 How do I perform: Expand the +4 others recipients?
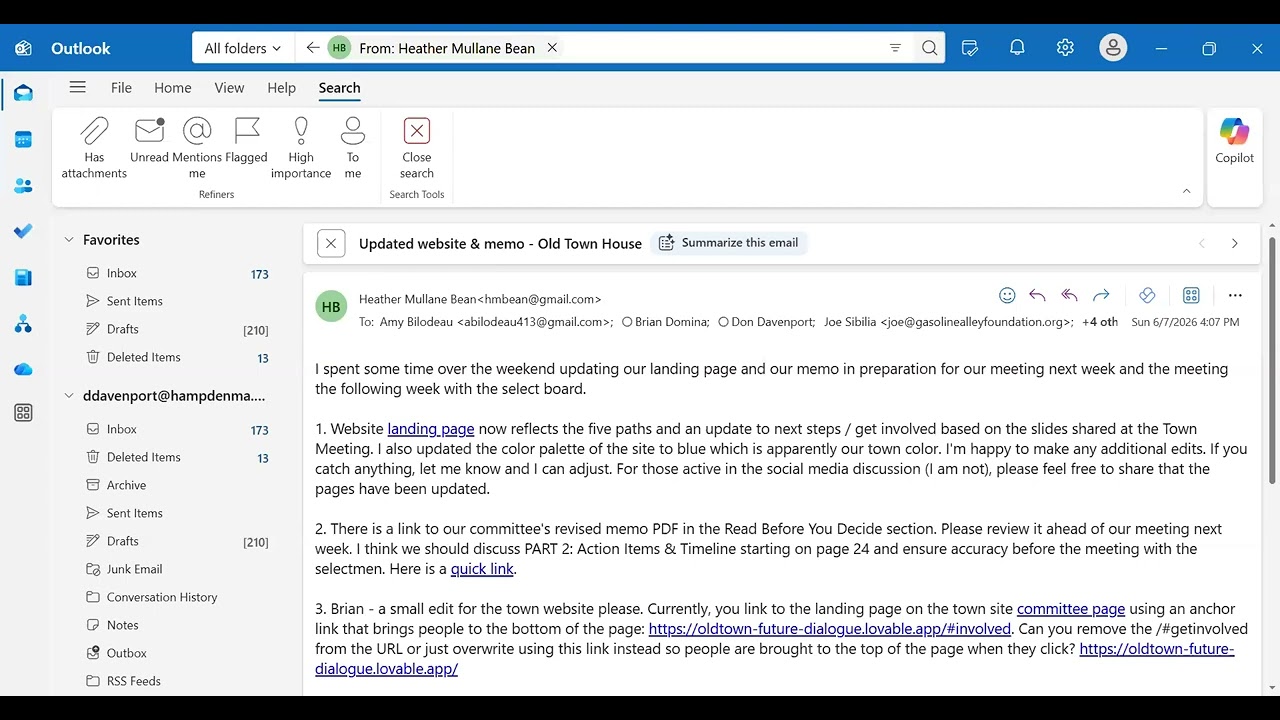click(1100, 322)
